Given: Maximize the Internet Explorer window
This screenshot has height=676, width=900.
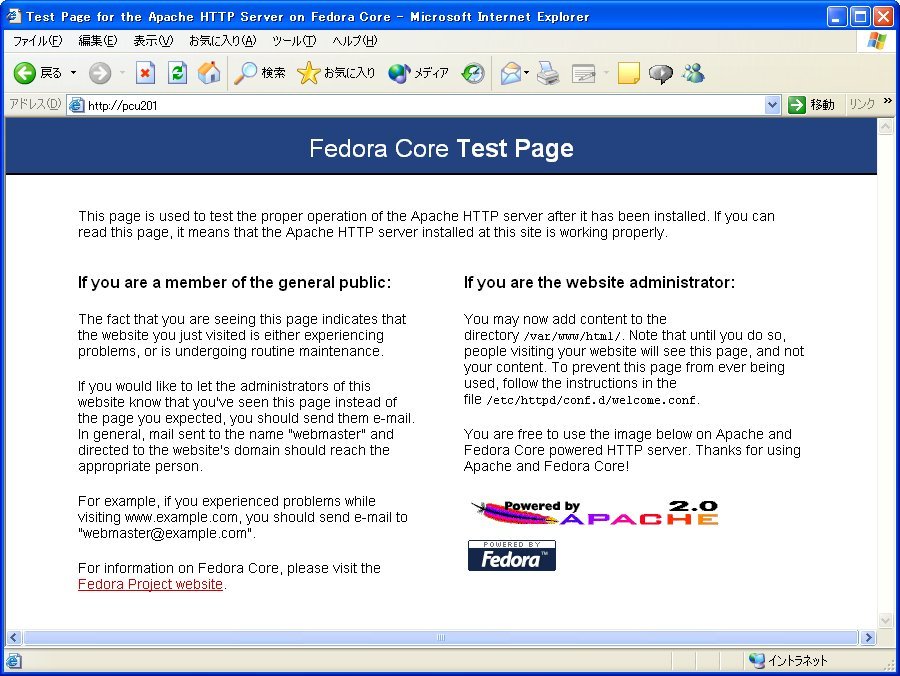Looking at the screenshot, I should pos(860,17).
